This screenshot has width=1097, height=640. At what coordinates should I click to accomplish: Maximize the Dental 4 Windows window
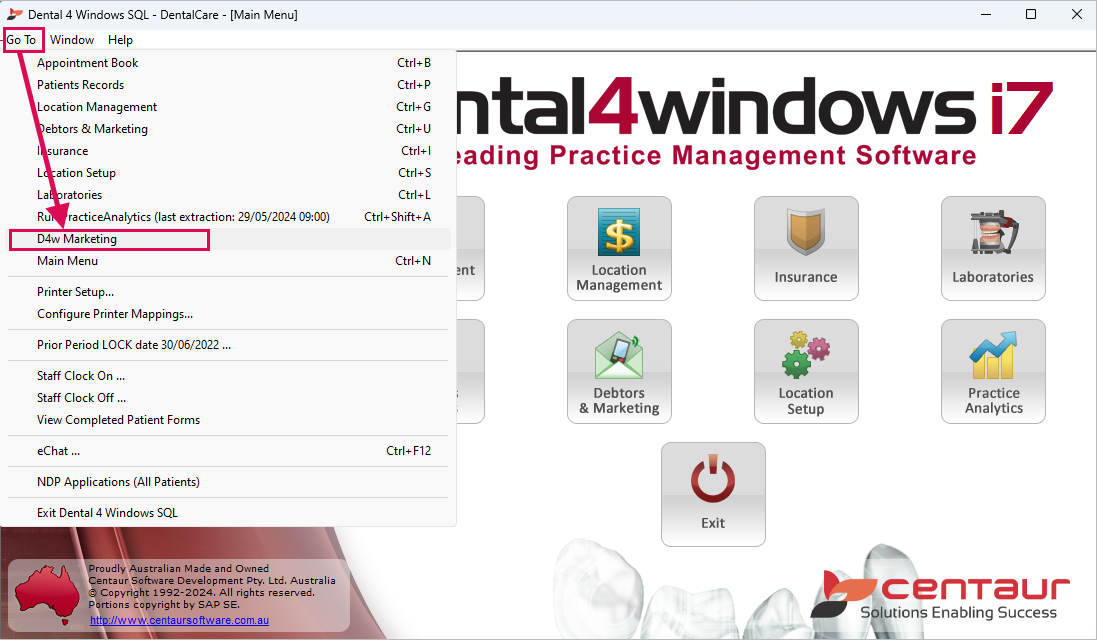click(1031, 14)
